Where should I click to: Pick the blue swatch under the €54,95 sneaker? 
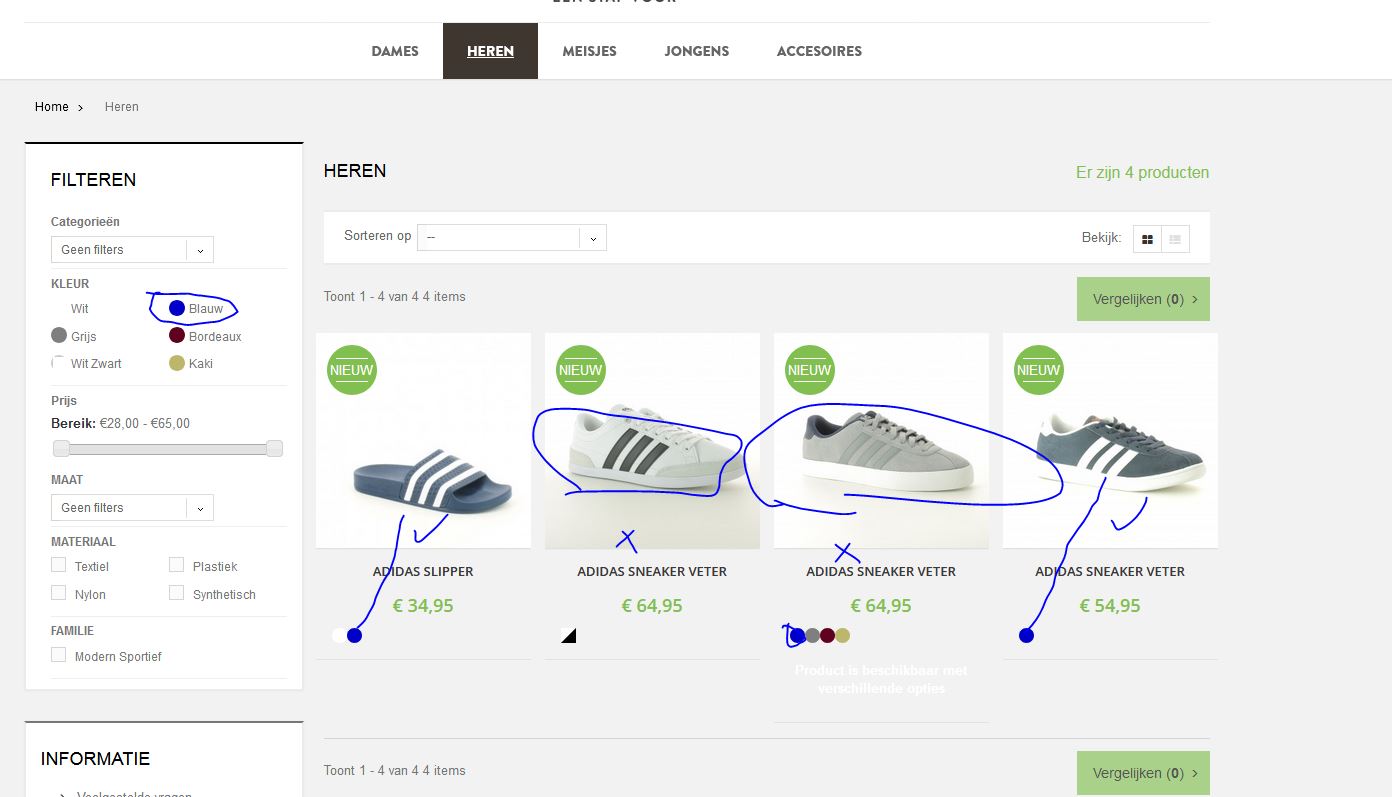(1026, 635)
